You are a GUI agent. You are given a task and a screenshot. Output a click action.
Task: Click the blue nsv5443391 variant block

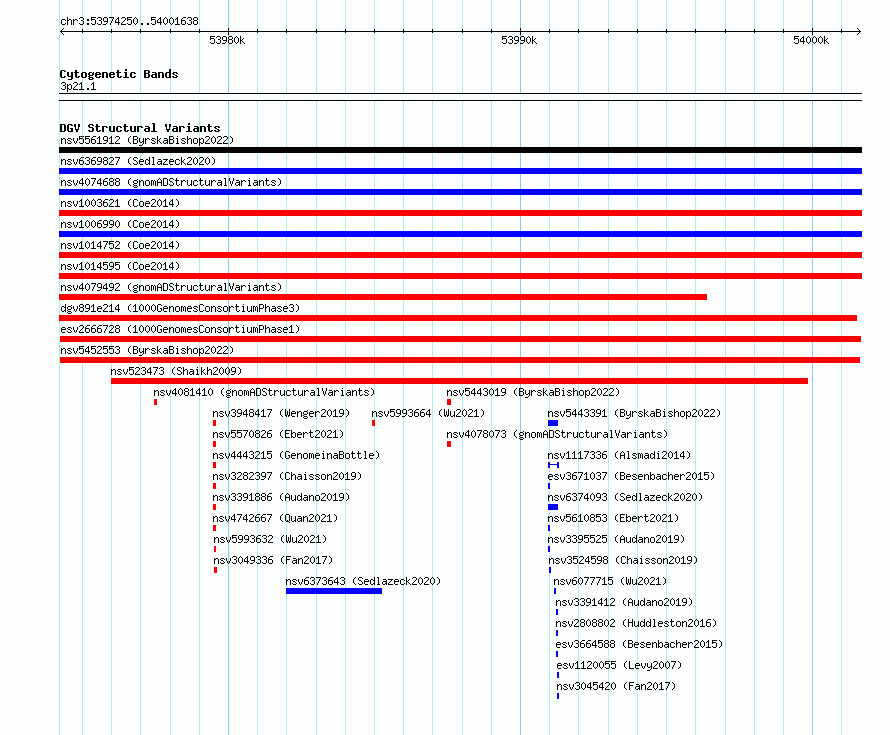pyautogui.click(x=553, y=423)
